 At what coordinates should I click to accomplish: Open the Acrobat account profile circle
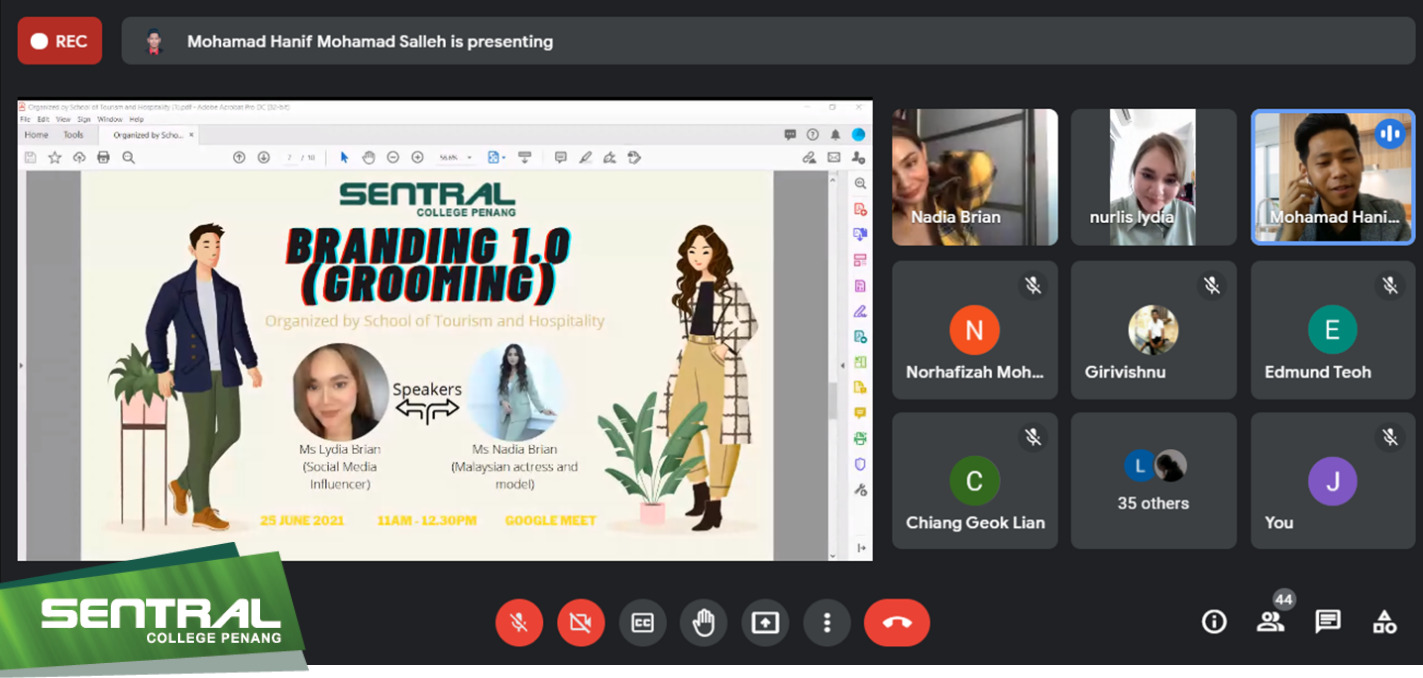pos(858,135)
